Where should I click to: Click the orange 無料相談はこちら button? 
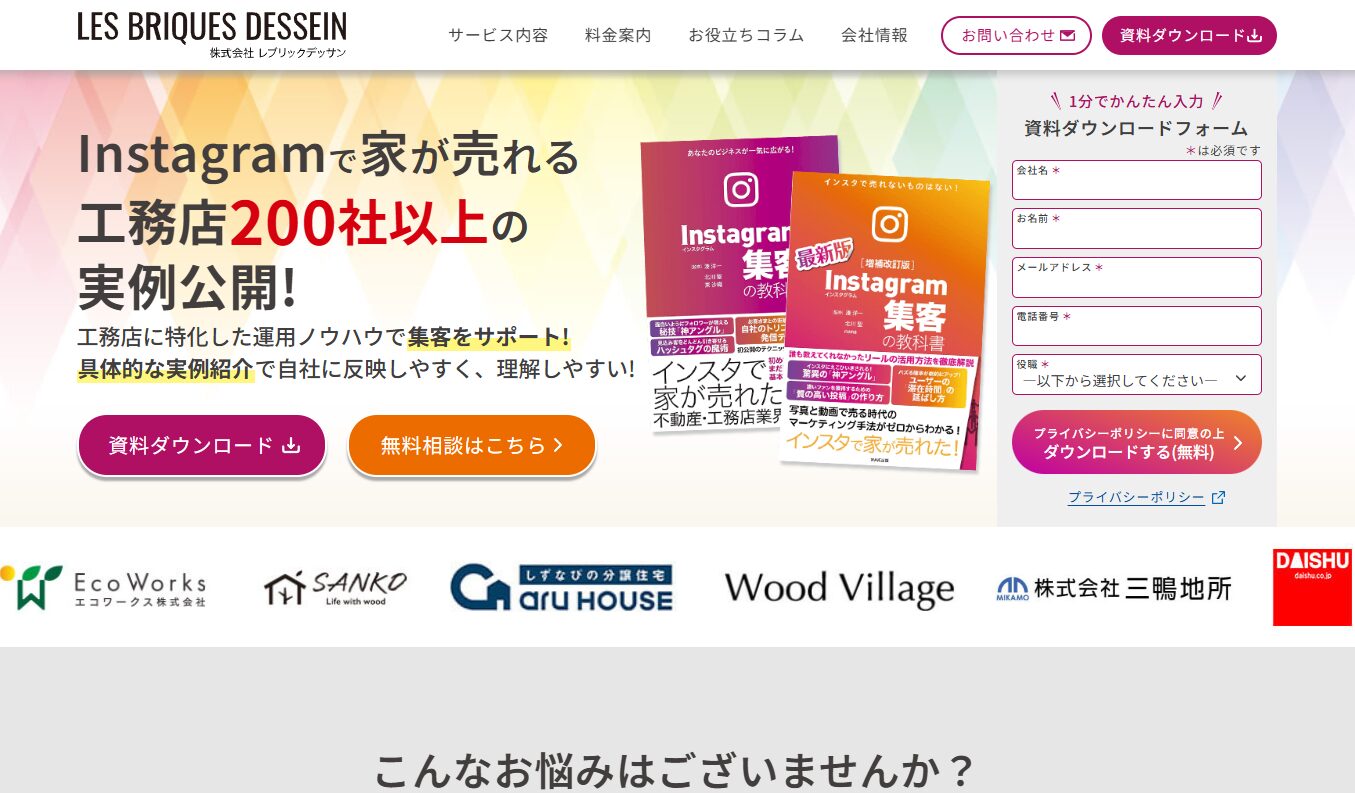[471, 445]
